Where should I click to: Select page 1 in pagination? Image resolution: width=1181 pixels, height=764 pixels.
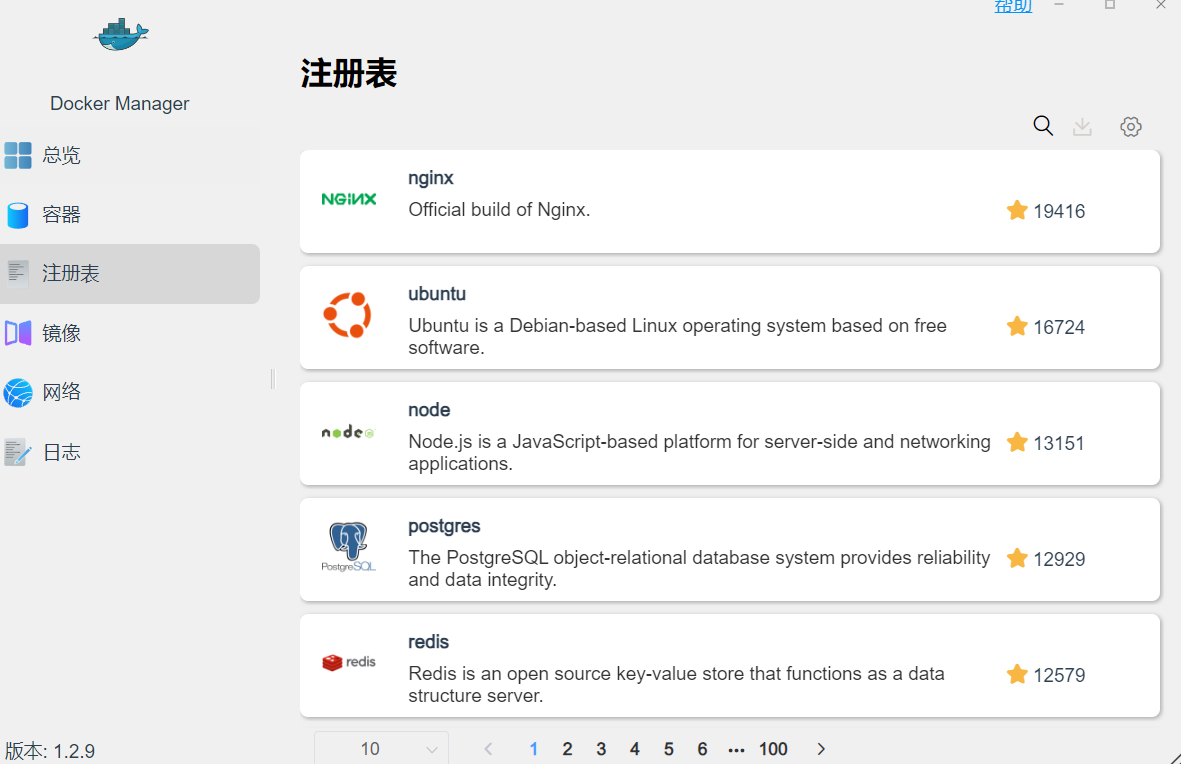pos(533,749)
